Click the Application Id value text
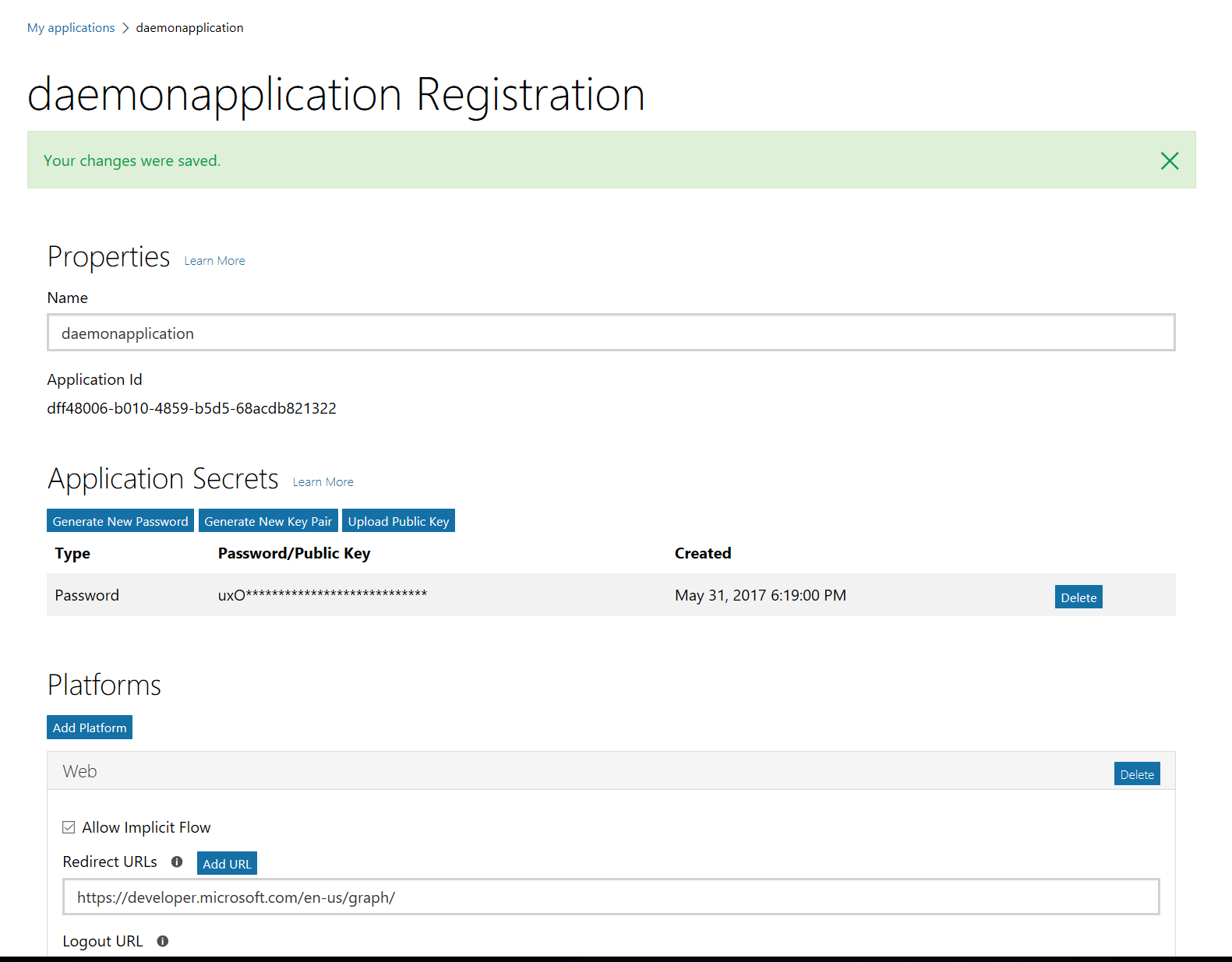Screen dimensions: 1232x962 [192, 408]
